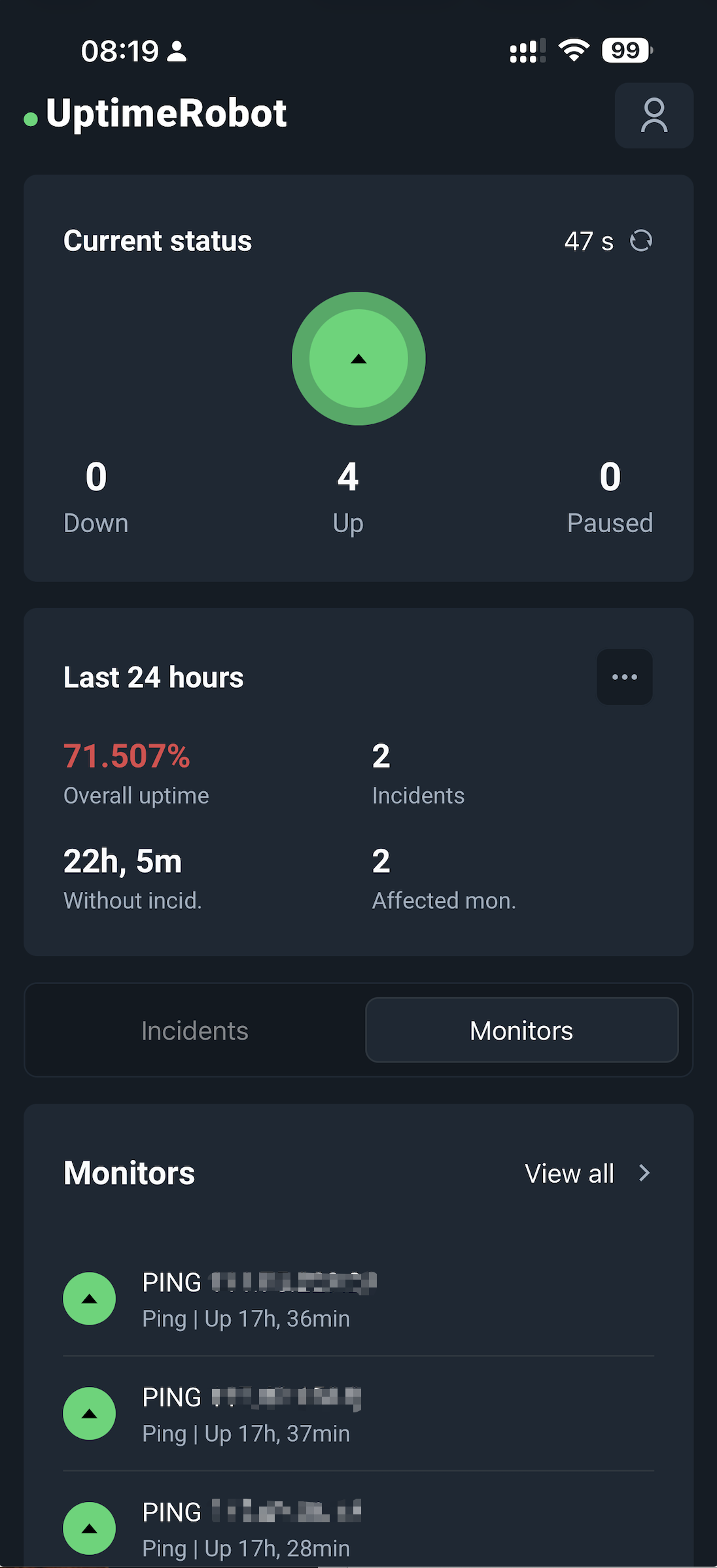Tap the 47 s refresh countdown

pos(589,241)
